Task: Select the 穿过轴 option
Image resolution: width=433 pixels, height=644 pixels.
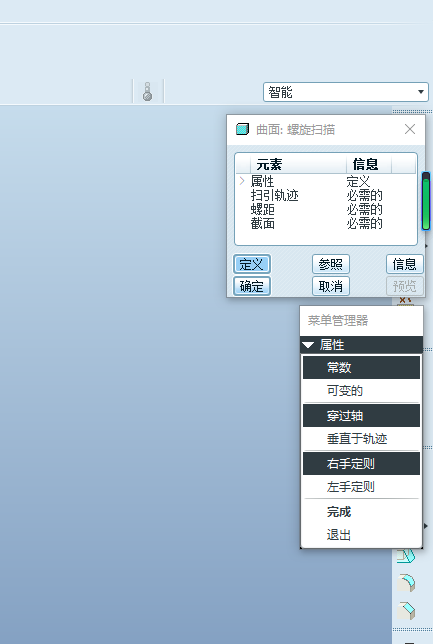Action: coord(361,416)
